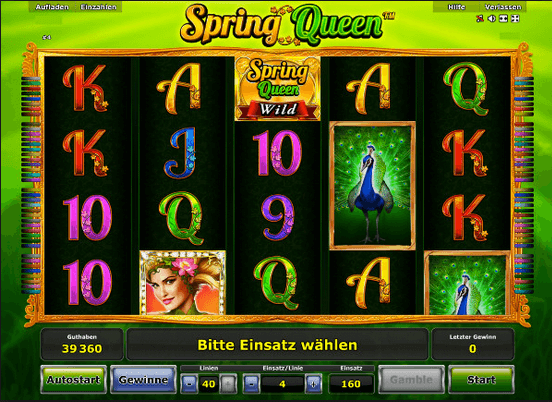Decrease the Einsatz/Linie value
This screenshot has width=552, height=402.
[x=251, y=384]
